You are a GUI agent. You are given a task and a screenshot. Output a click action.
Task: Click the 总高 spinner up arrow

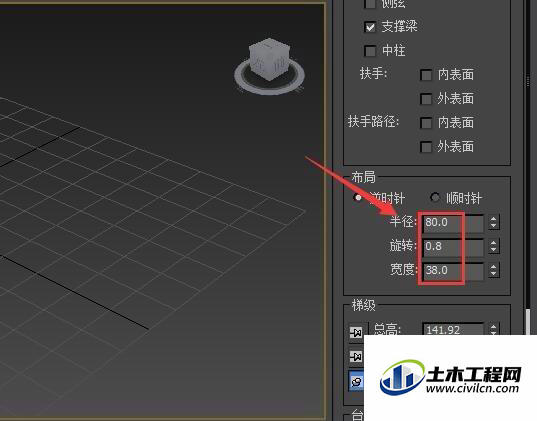[x=494, y=326]
